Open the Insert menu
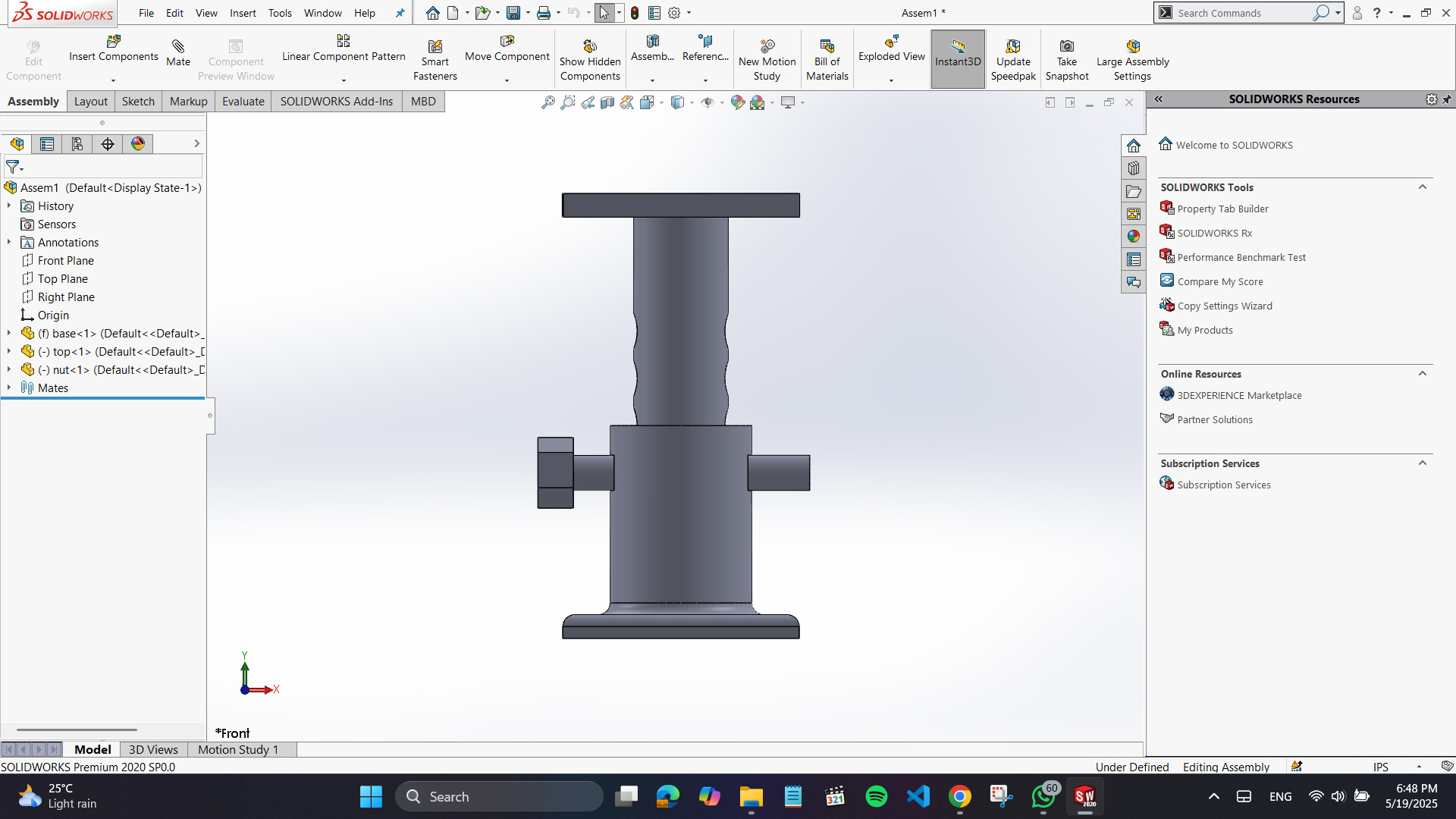 [x=243, y=13]
